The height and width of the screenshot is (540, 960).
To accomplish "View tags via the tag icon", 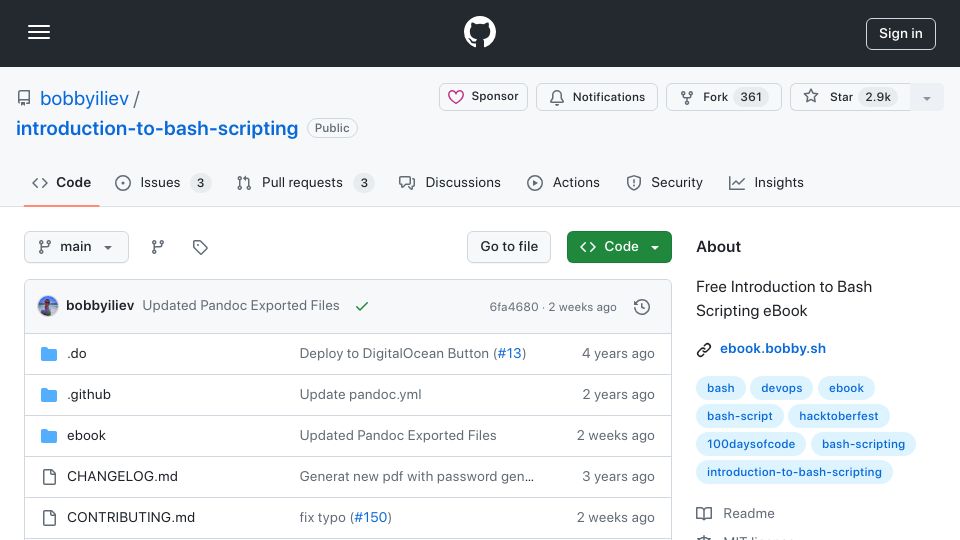I will [x=200, y=247].
